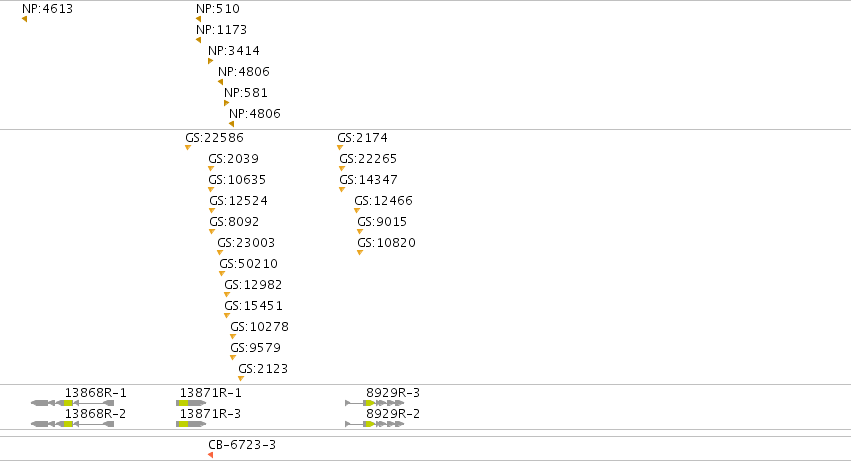Click arrow marker under NP:4613

24,19
